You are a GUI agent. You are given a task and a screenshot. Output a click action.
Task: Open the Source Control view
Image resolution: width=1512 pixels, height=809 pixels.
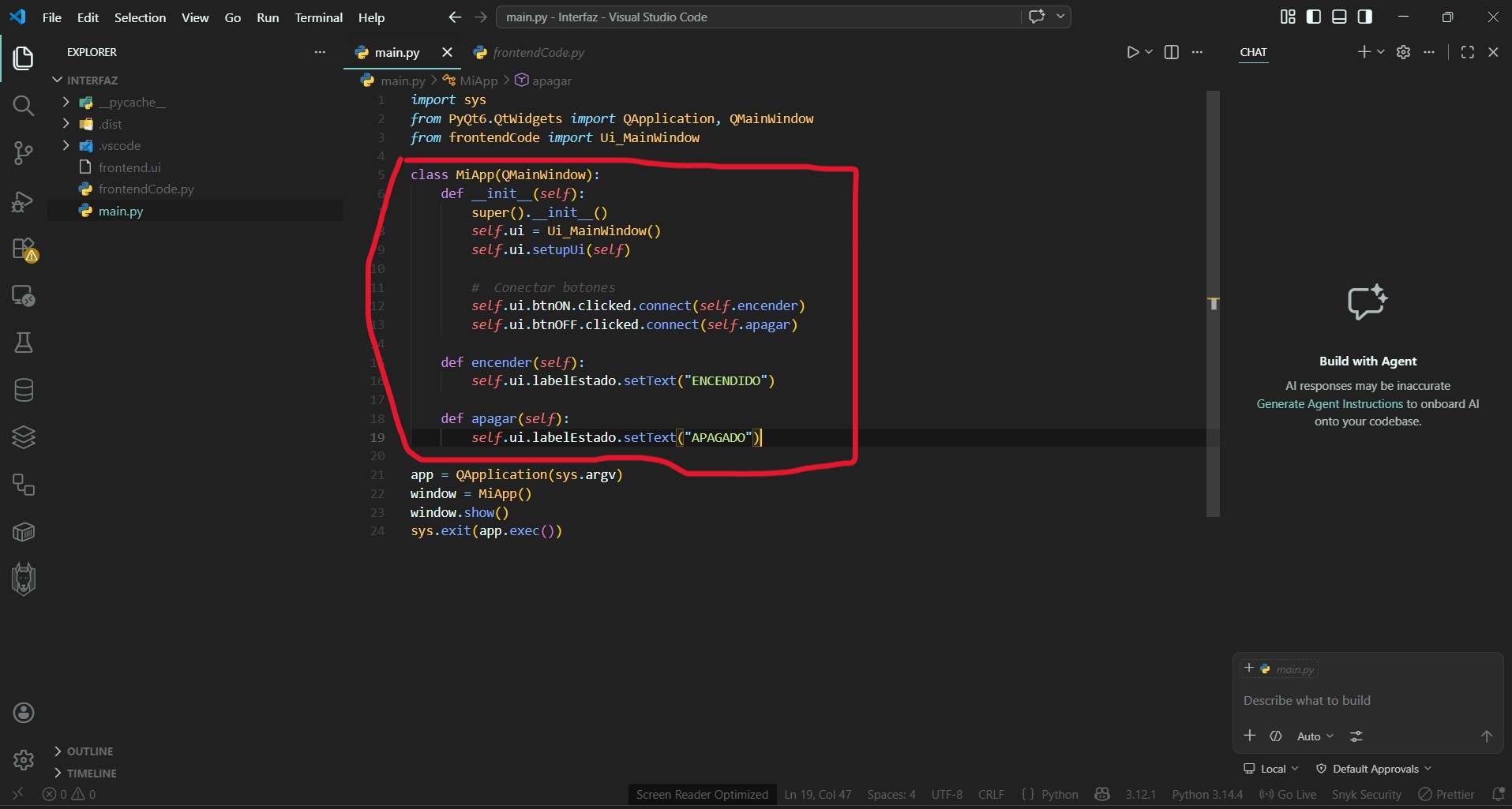(24, 152)
